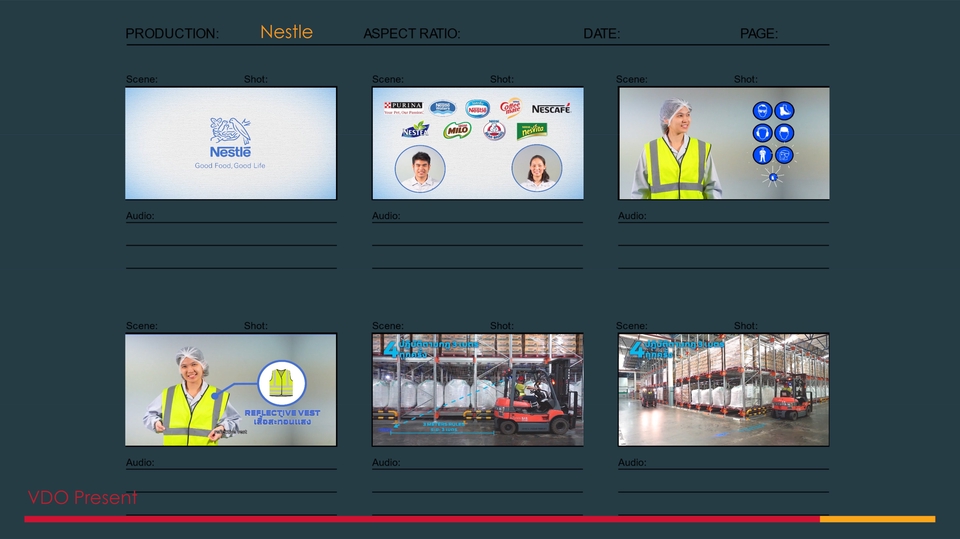This screenshot has width=960, height=539.
Task: Select the ear protection PPE icon
Action: (x=762, y=133)
